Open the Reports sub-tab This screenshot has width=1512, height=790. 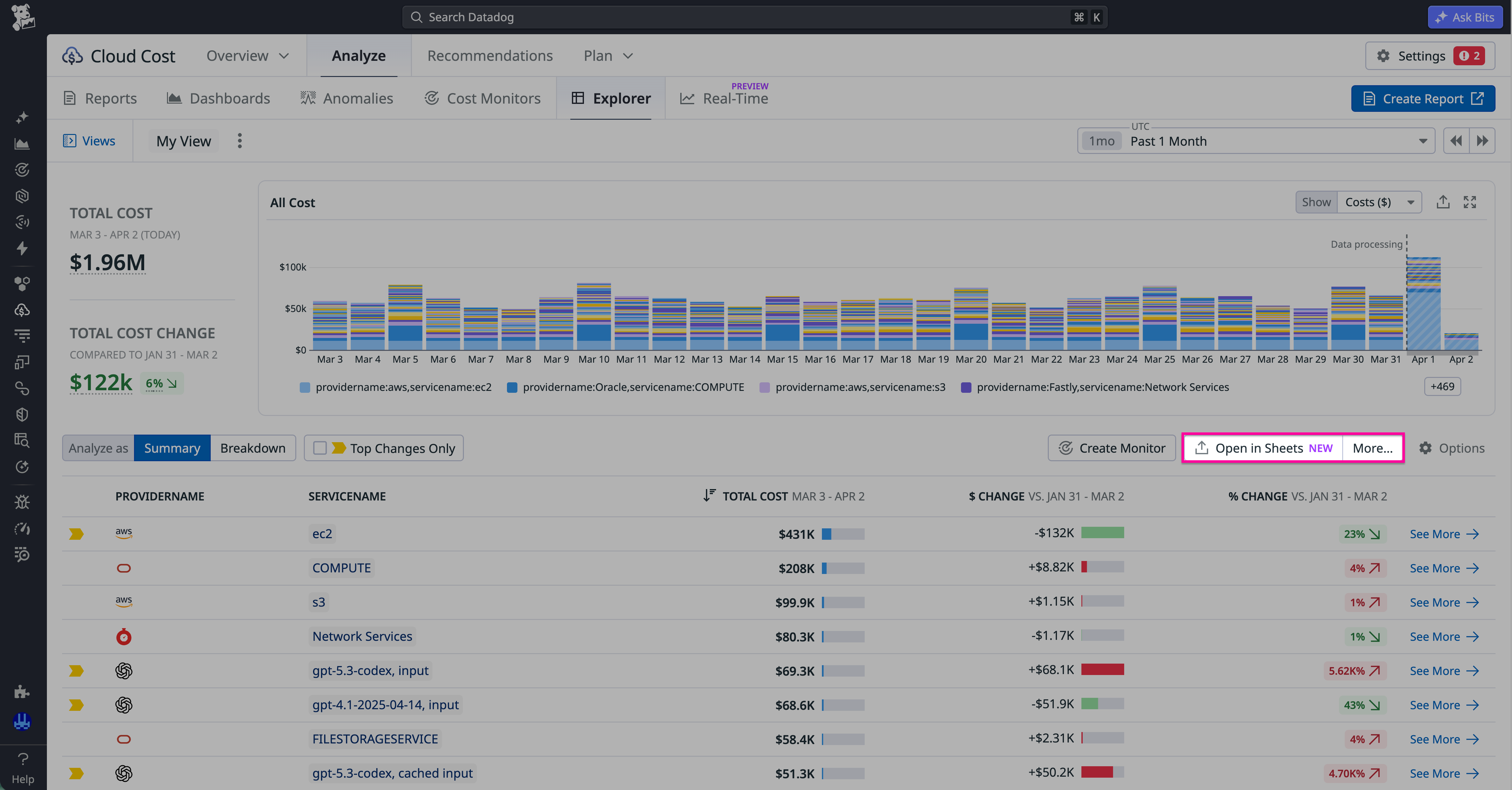point(100,98)
